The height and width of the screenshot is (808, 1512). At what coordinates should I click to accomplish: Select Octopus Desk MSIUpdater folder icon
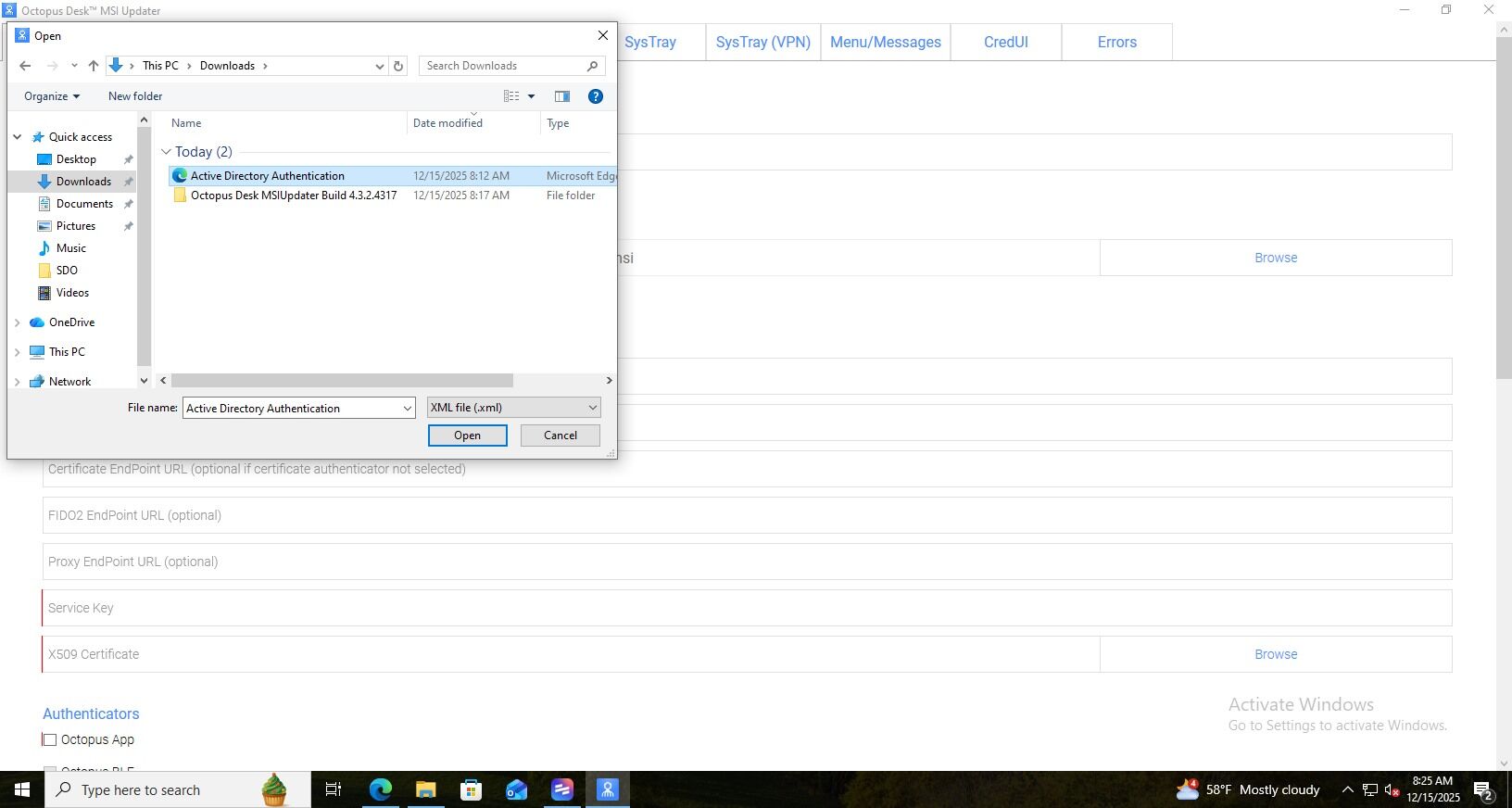180,196
